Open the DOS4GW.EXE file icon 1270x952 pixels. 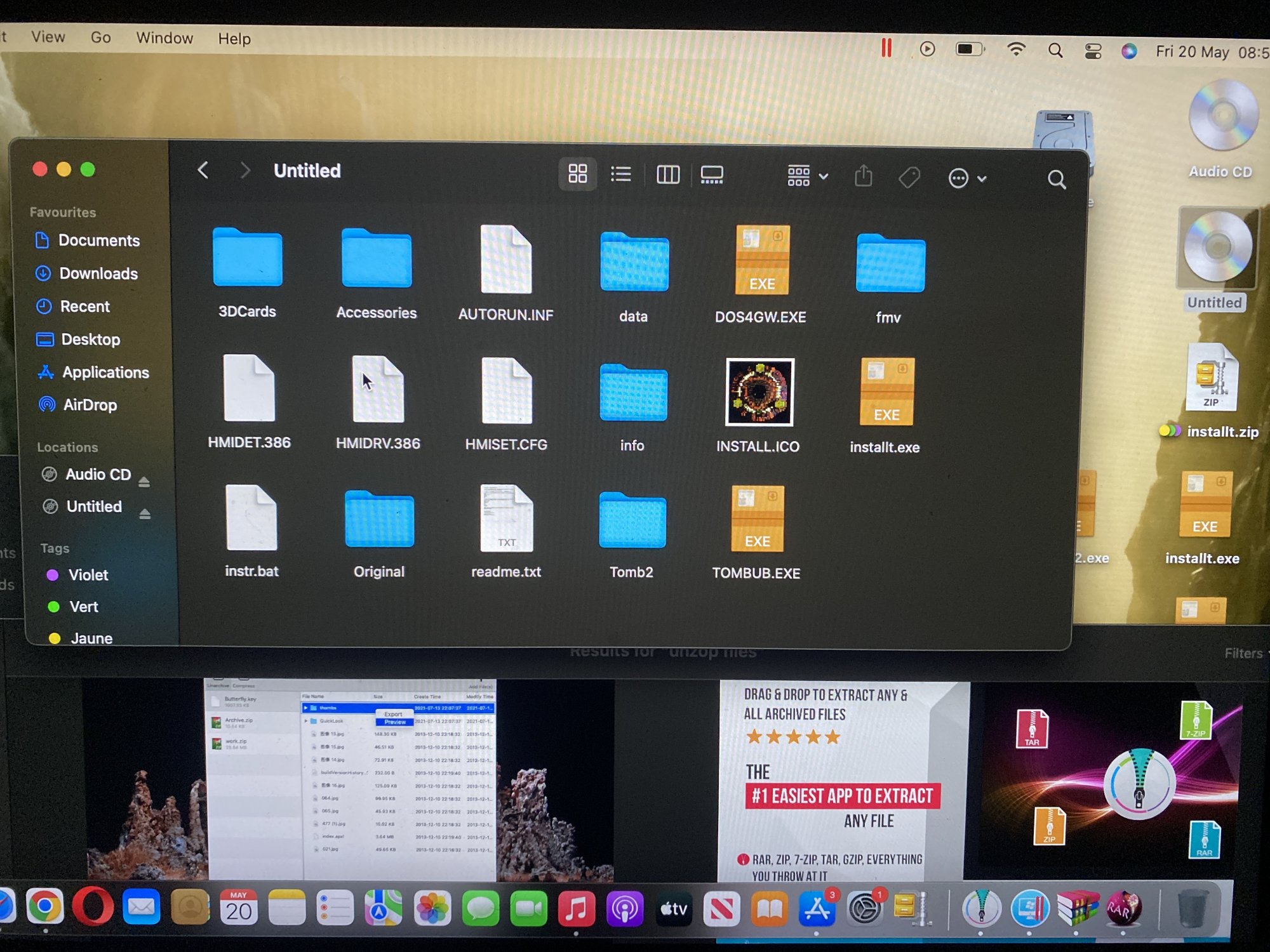pos(761,261)
